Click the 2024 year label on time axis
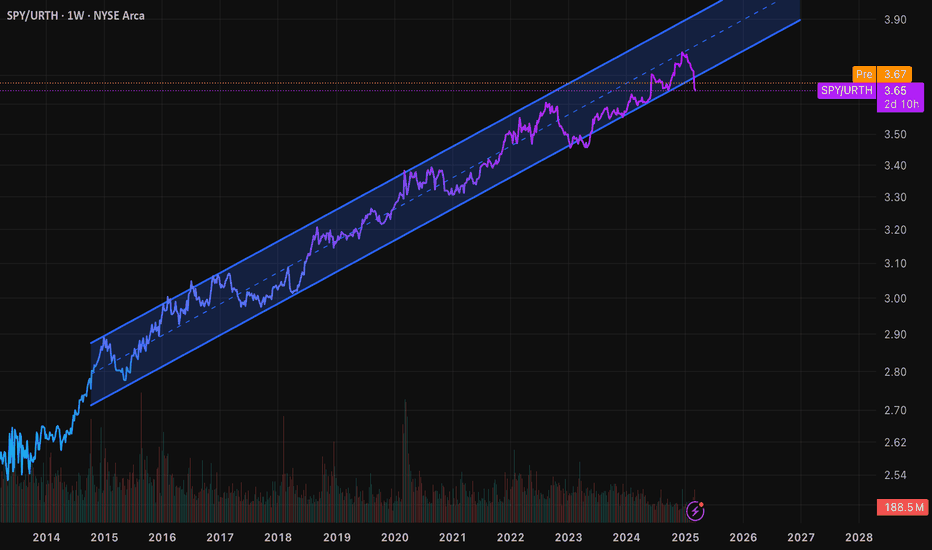This screenshot has height=550, width=932. tap(626, 538)
